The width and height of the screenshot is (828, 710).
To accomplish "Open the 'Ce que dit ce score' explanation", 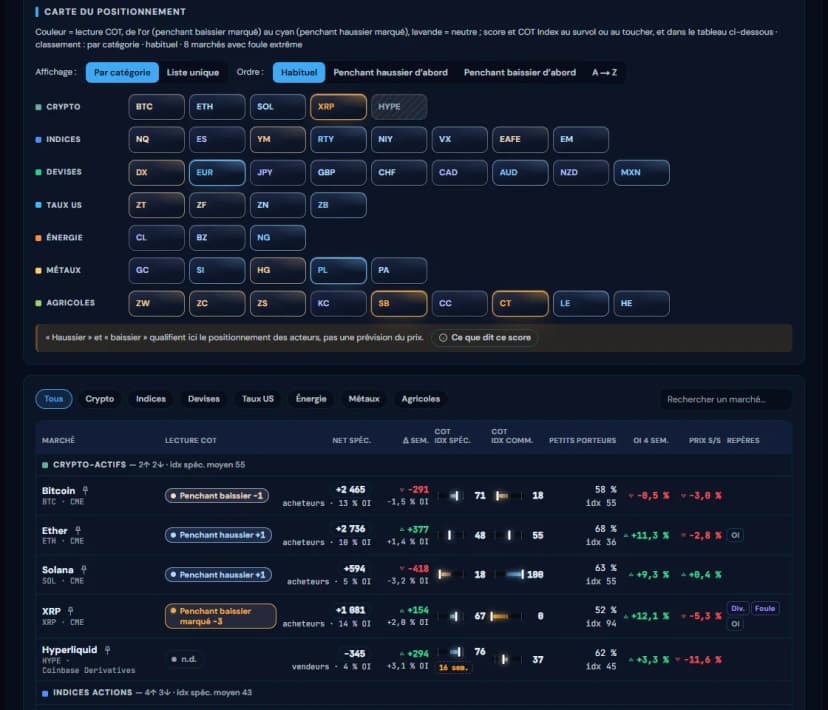I will point(485,337).
